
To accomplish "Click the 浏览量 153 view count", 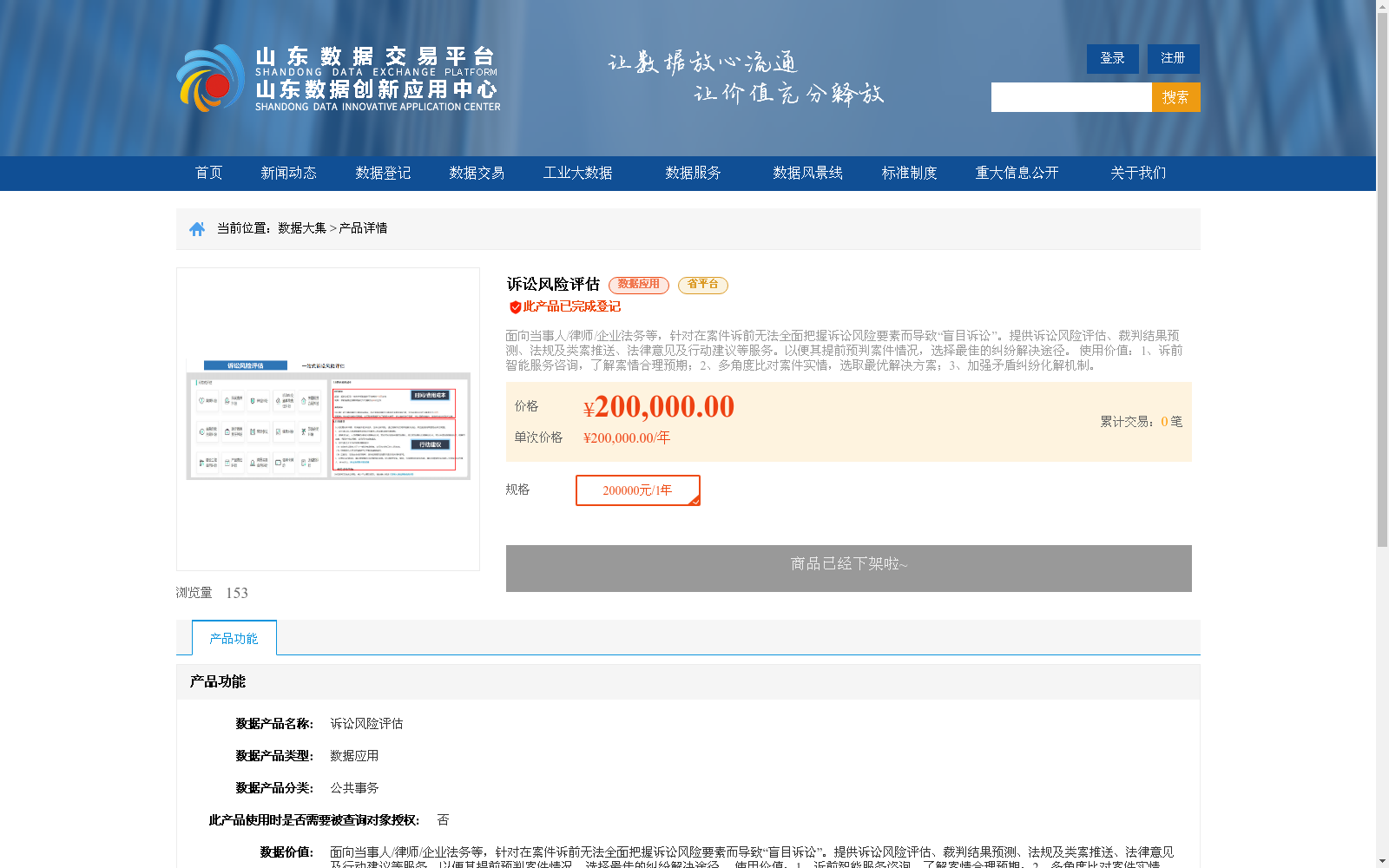I will click(x=212, y=593).
